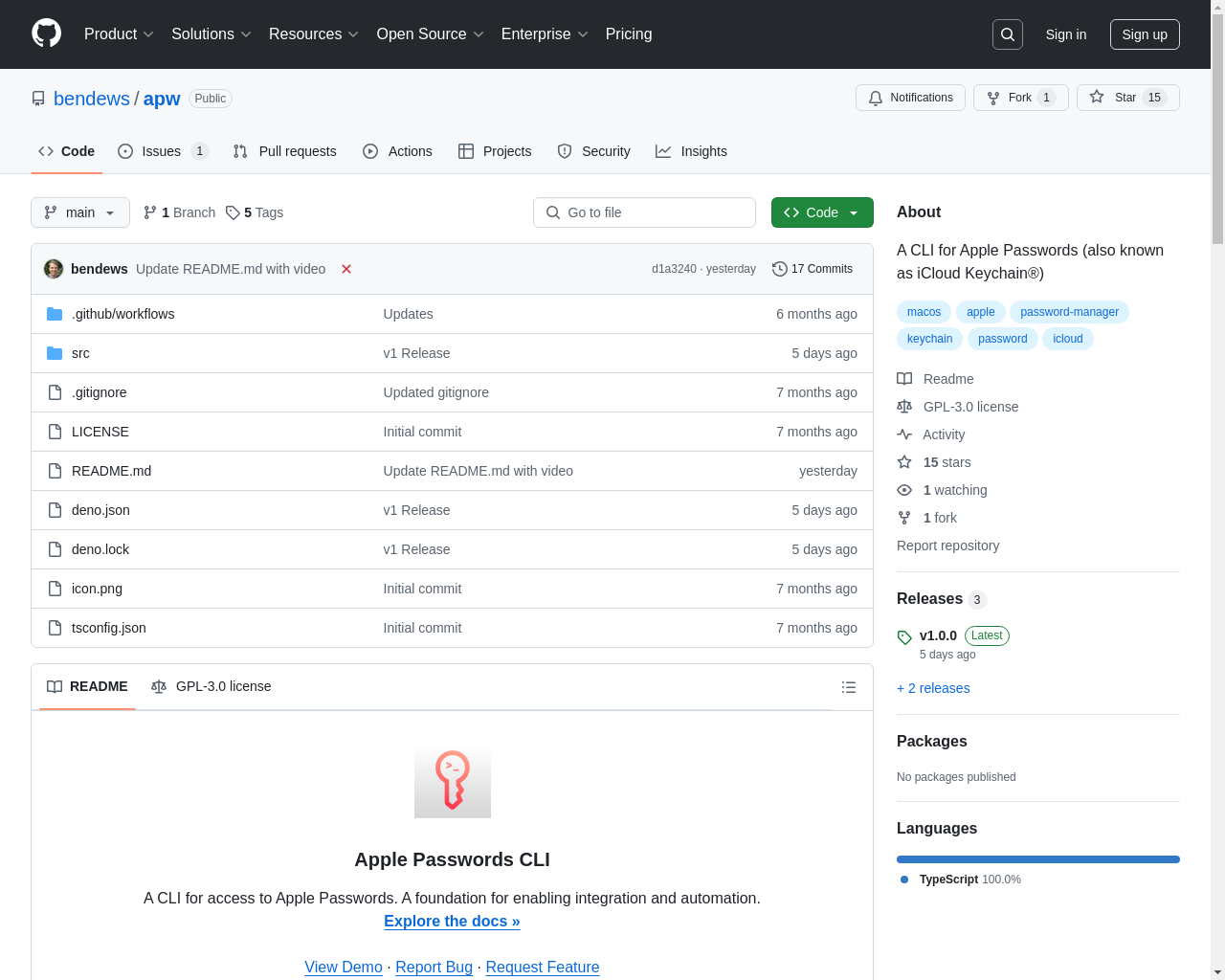Expand the Resources menu
1225x980 pixels.
coord(313,34)
